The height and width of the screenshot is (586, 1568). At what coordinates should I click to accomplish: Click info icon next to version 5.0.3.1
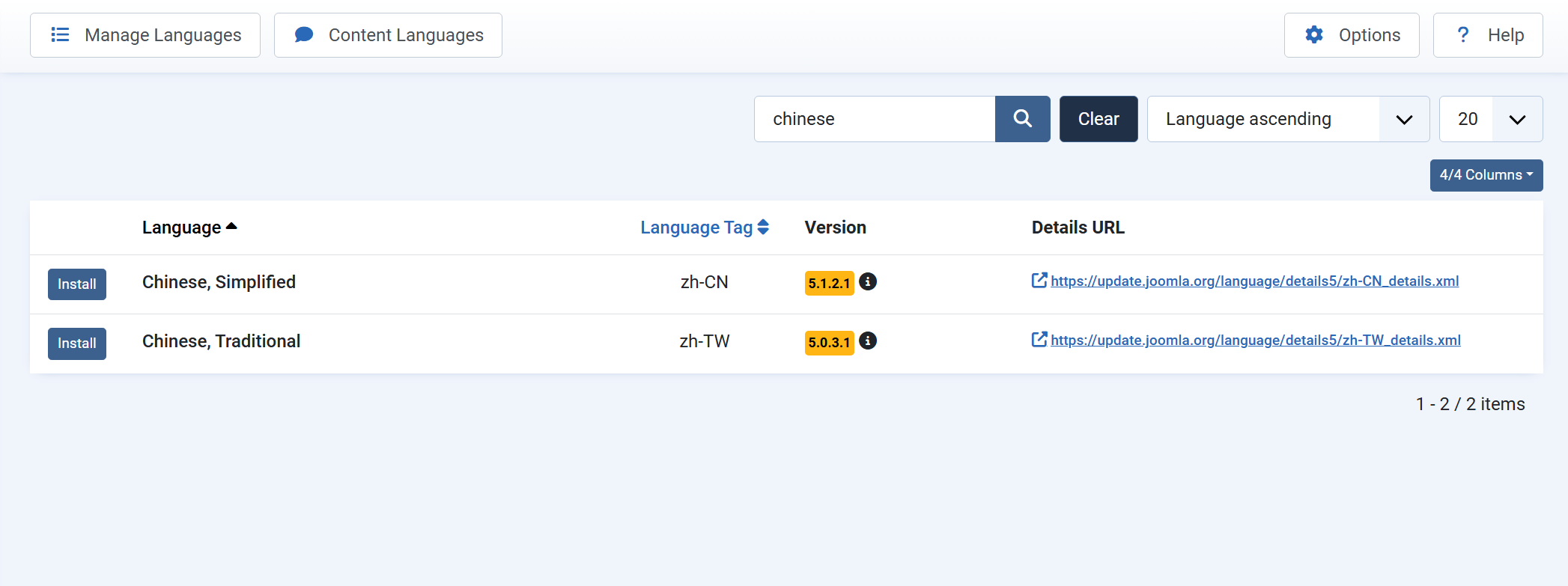tap(868, 341)
